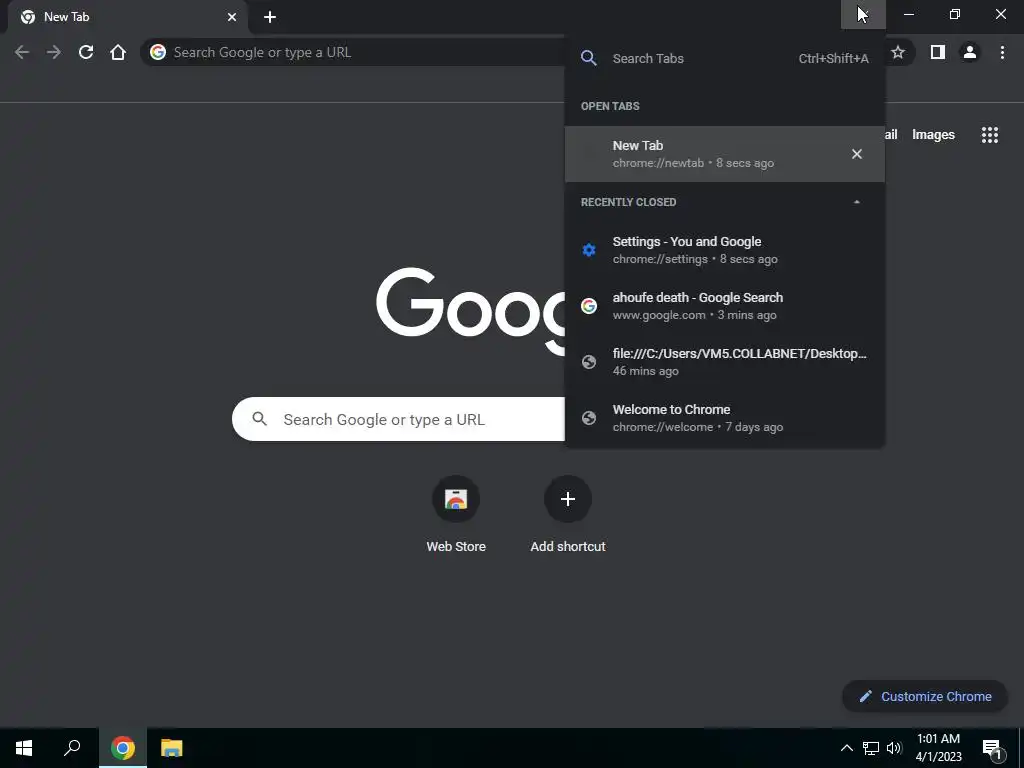Open the Google apps grid

tap(990, 135)
